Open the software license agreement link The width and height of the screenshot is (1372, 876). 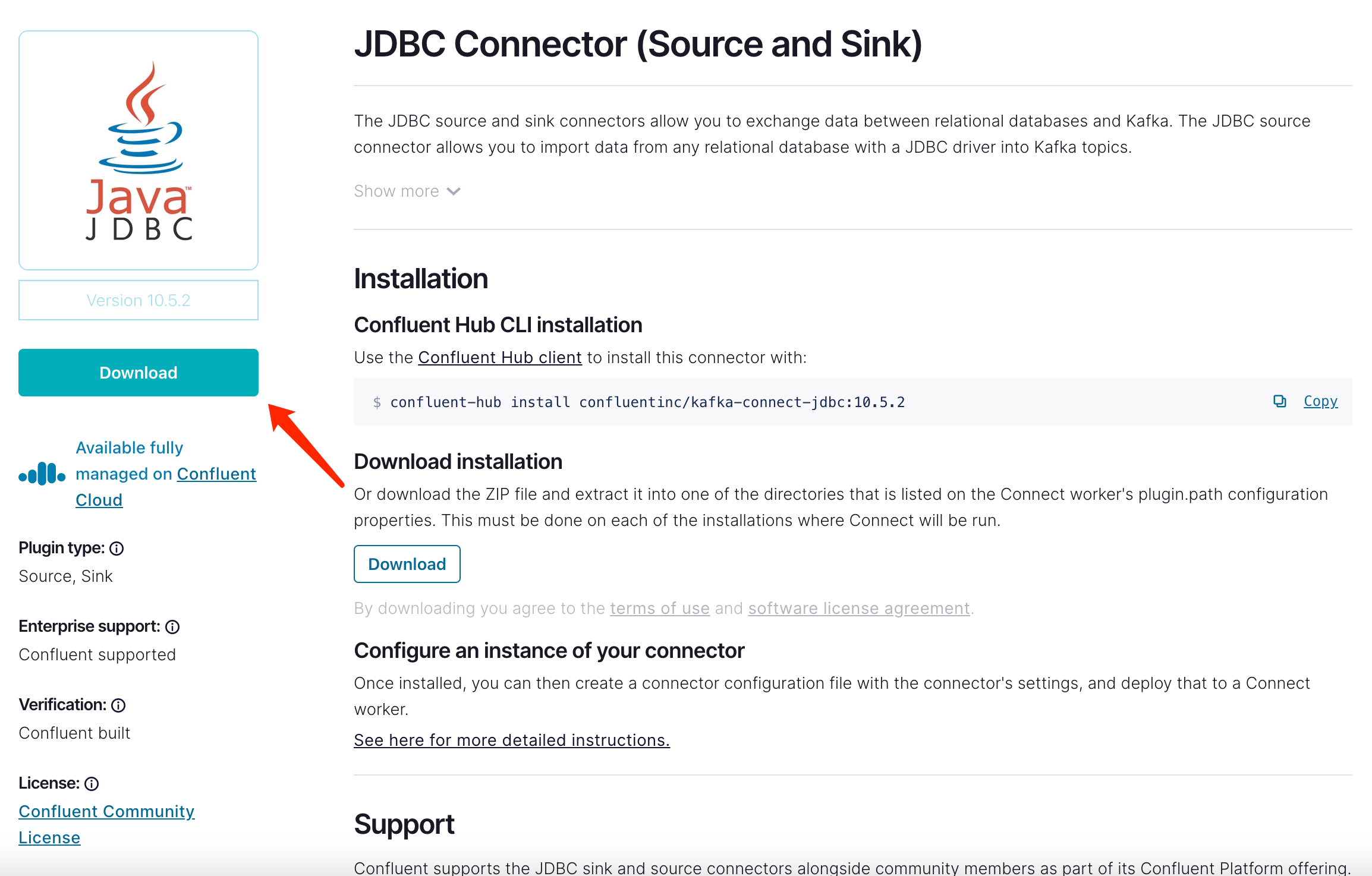858,608
